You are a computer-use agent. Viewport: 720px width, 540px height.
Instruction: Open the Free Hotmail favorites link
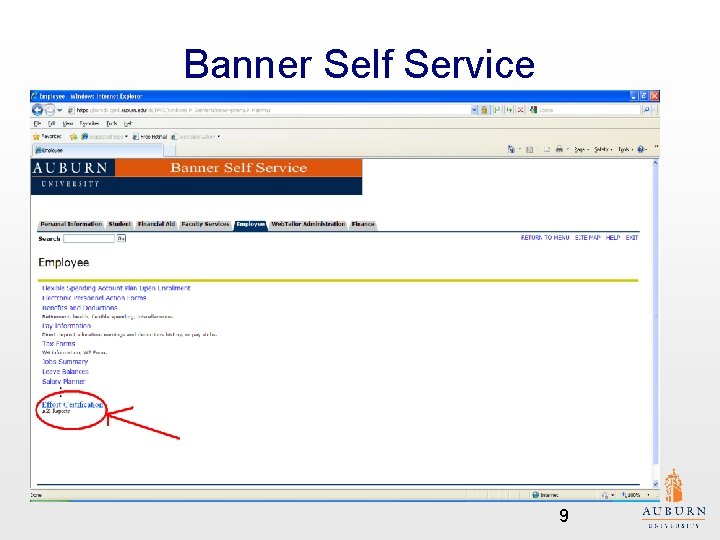point(150,136)
